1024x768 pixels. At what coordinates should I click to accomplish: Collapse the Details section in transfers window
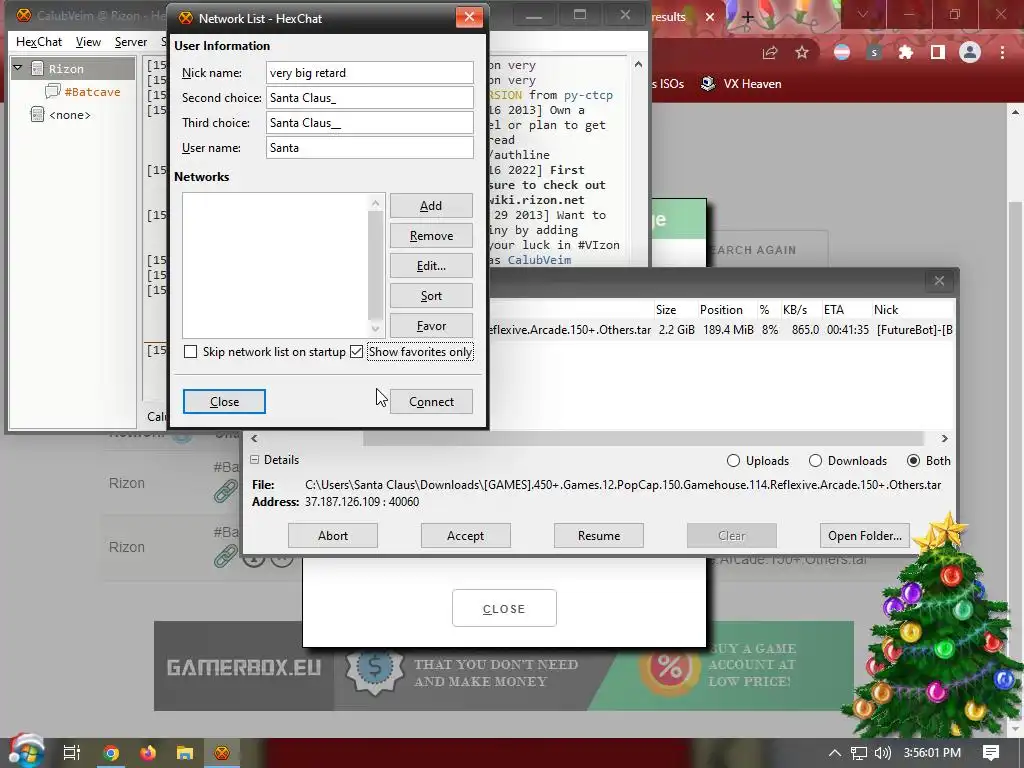(x=255, y=460)
